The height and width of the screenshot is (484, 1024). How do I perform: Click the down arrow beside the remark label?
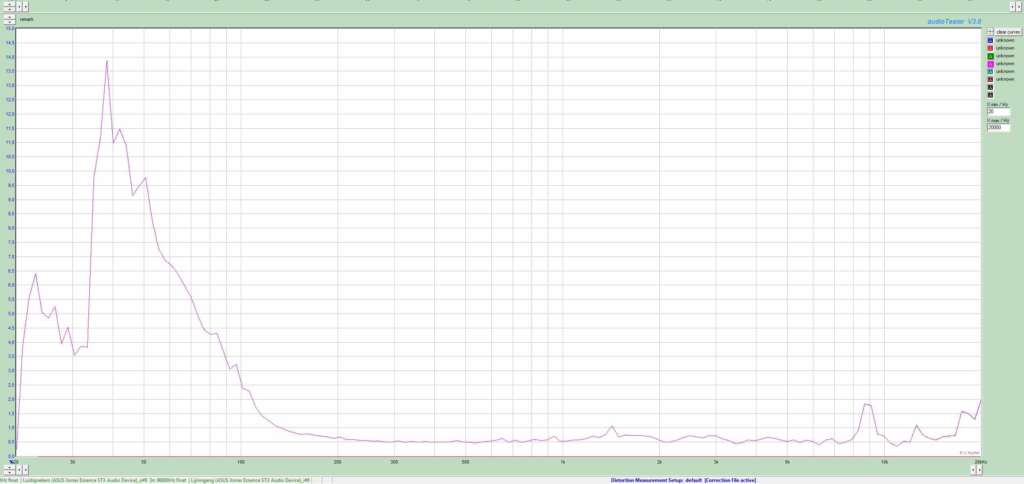pos(9,22)
